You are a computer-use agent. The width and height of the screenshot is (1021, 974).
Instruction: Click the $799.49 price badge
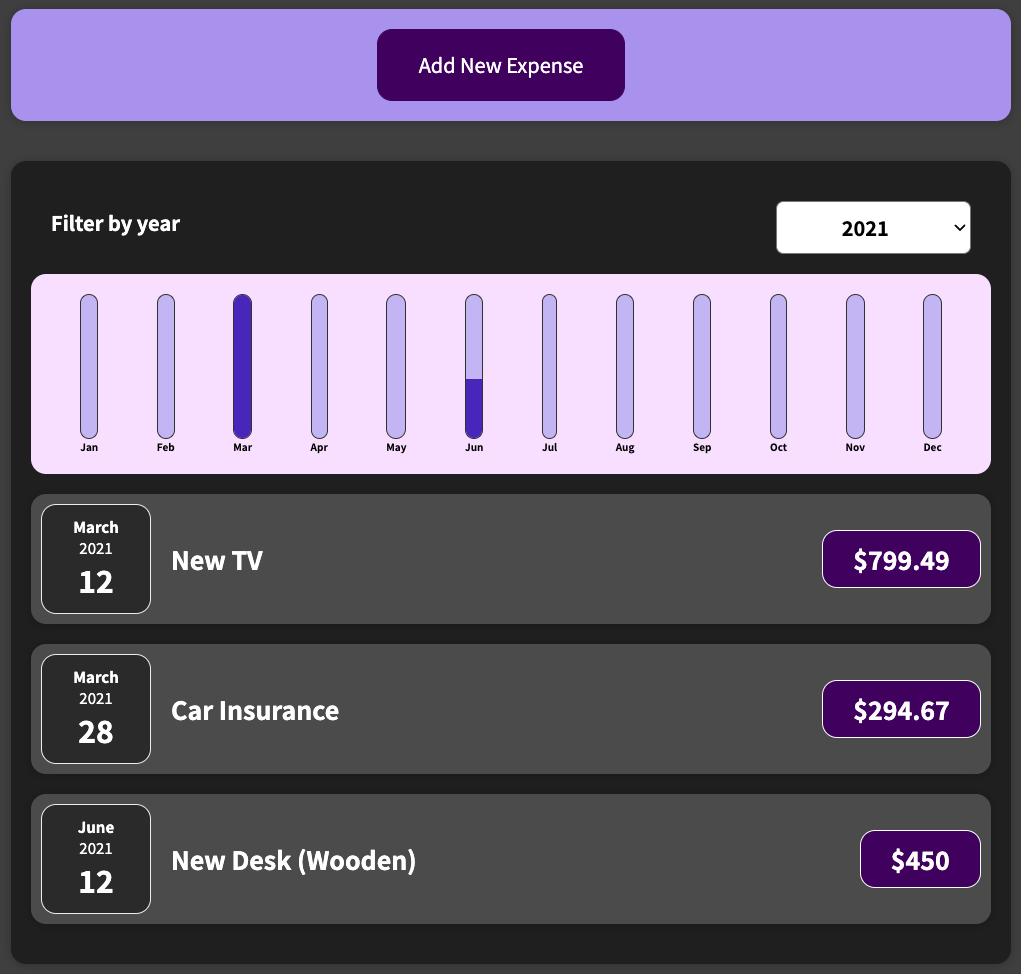point(901,559)
